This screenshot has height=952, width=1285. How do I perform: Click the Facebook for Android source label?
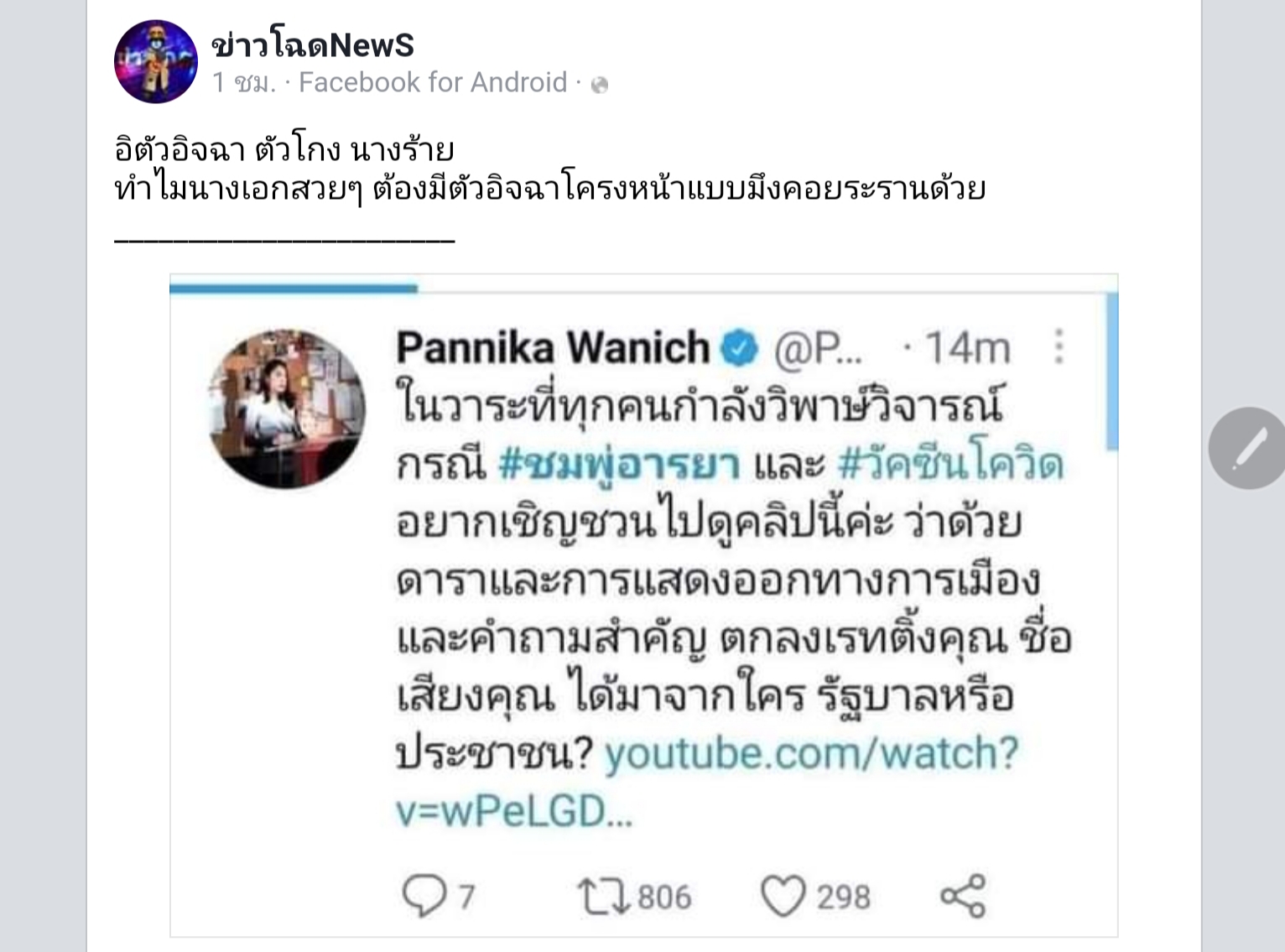coord(433,82)
